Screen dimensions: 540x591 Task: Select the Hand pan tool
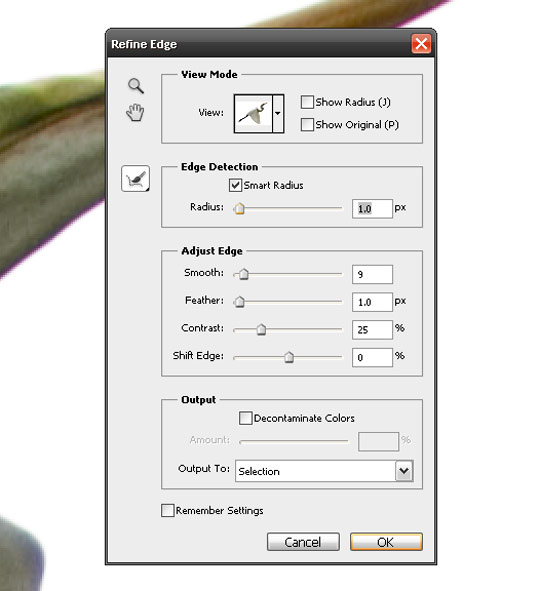pyautogui.click(x=135, y=112)
